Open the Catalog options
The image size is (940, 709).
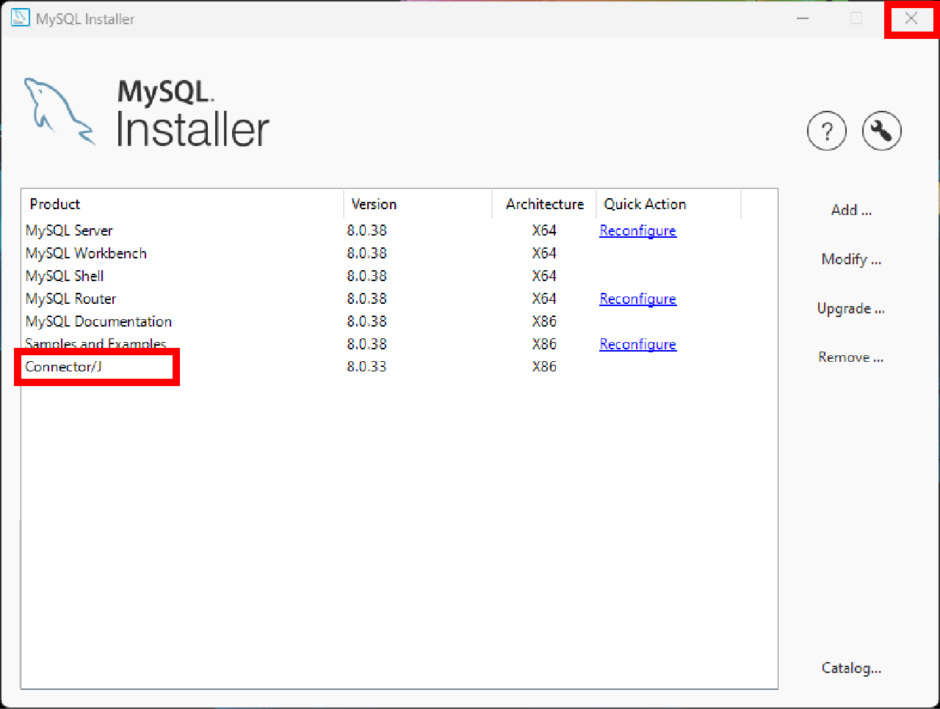(851, 668)
